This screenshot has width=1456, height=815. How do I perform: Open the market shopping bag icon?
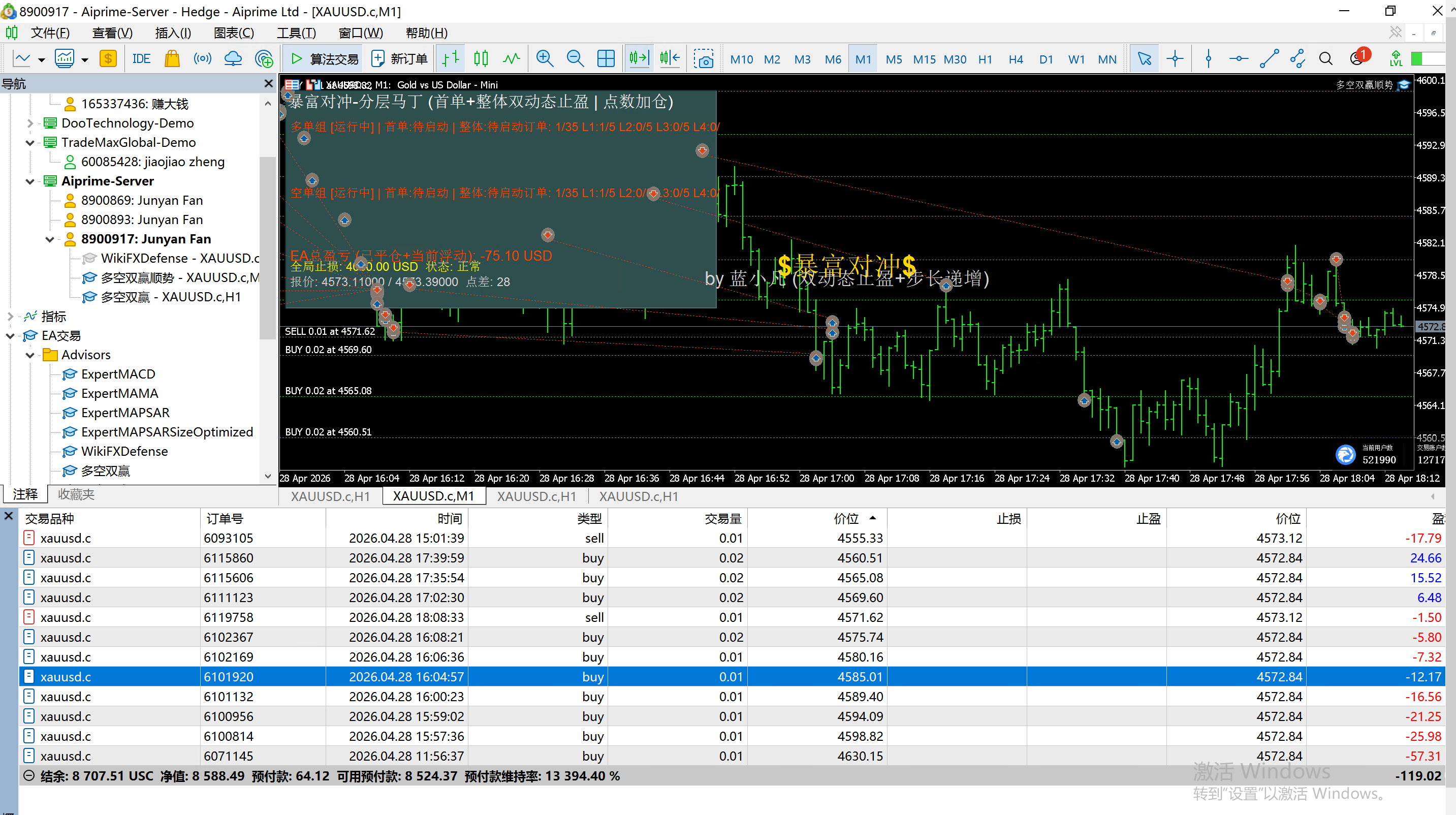pos(172,59)
